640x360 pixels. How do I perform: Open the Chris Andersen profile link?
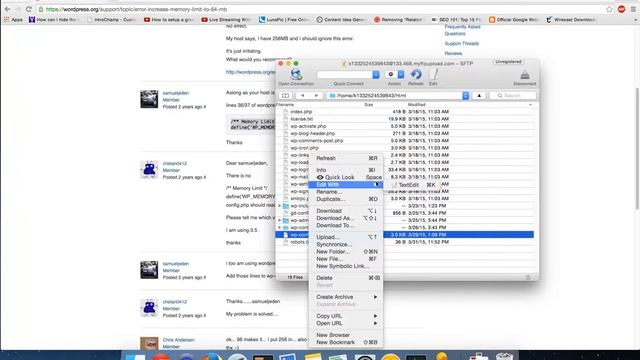tap(178, 340)
